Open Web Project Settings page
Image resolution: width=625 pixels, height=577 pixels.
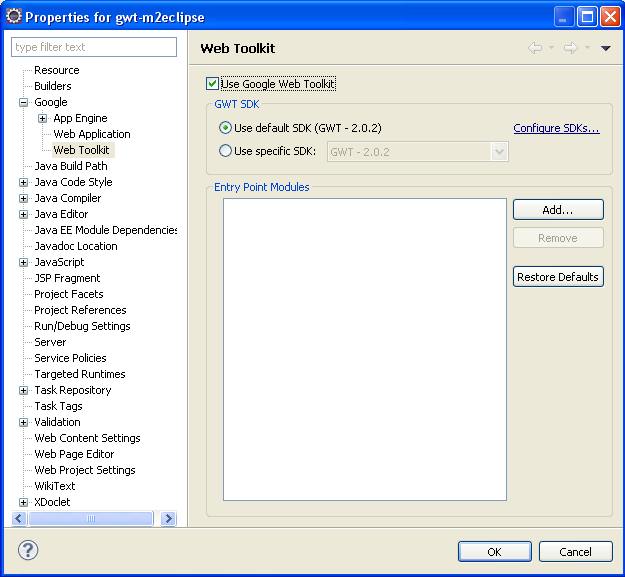click(x=85, y=470)
